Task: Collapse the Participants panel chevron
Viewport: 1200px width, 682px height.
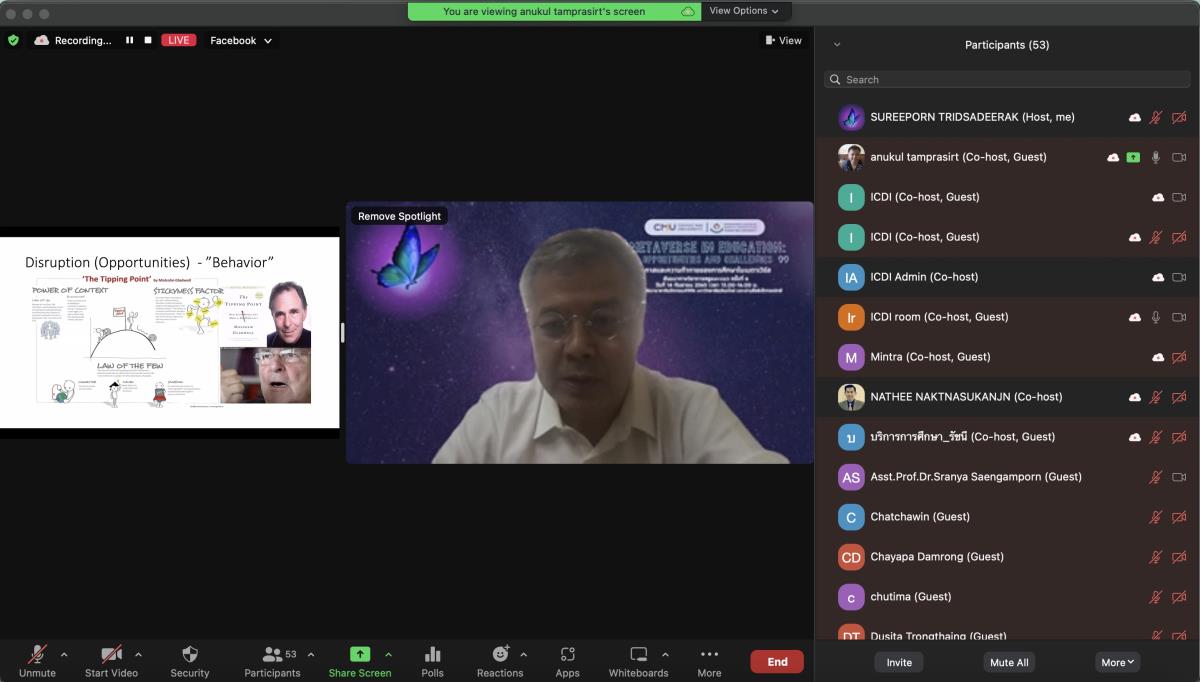Action: [x=837, y=44]
